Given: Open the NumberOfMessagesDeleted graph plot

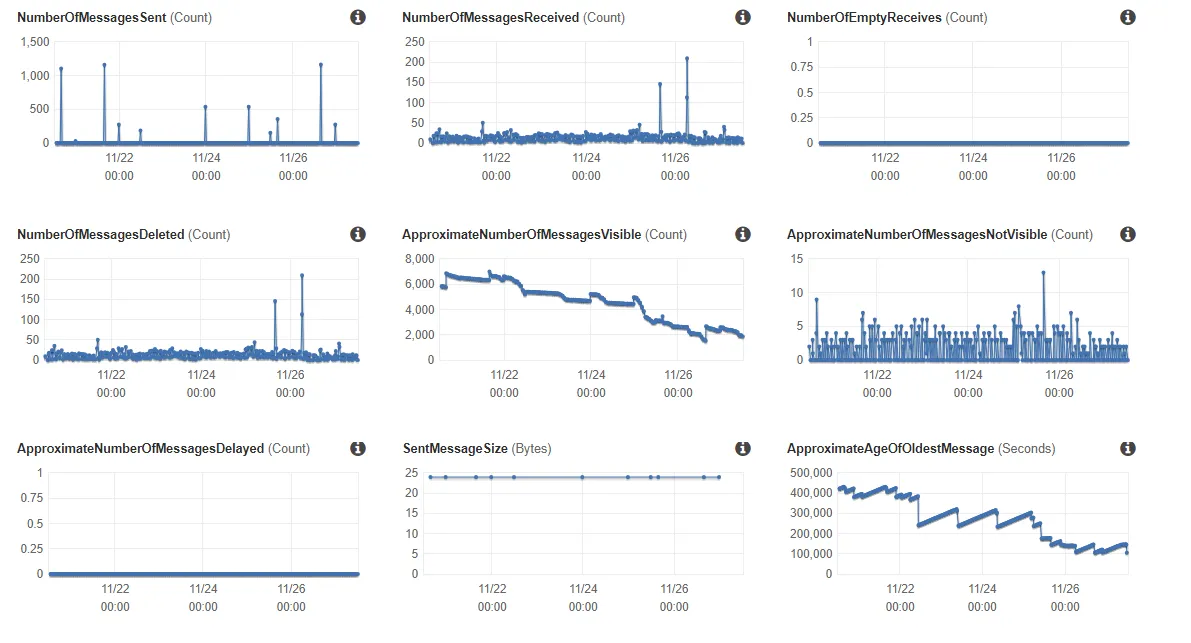Looking at the screenshot, I should click(x=201, y=309).
